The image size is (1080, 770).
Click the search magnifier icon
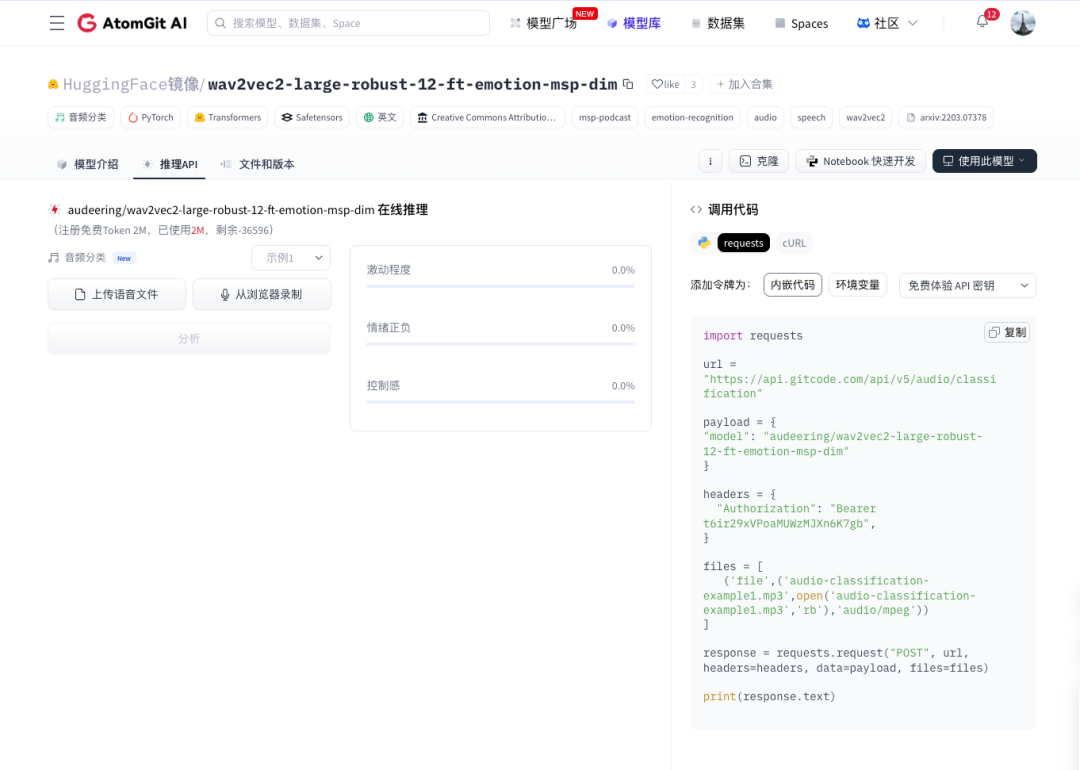(x=220, y=23)
